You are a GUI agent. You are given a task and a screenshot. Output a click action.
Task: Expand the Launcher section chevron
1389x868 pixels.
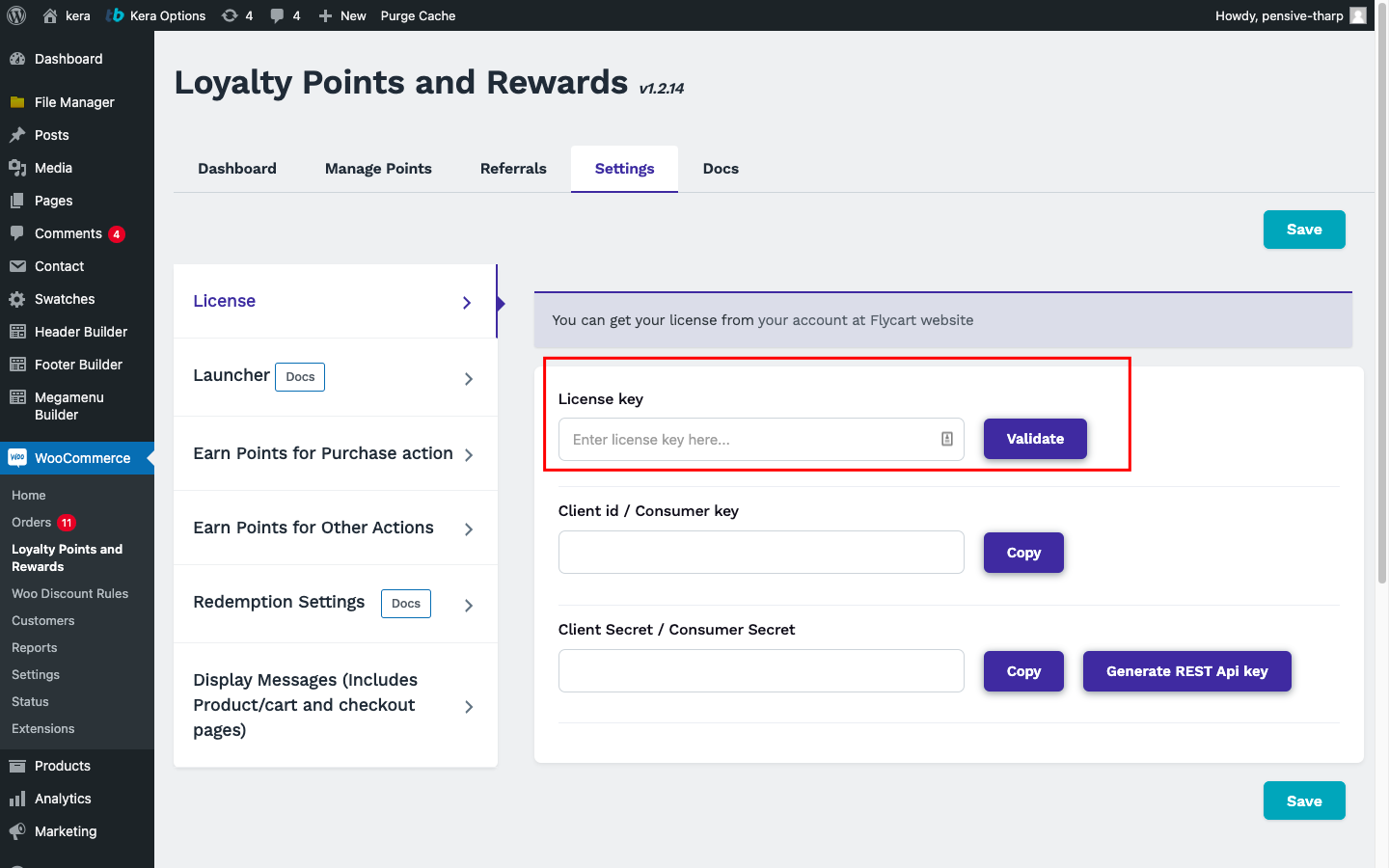tap(469, 379)
